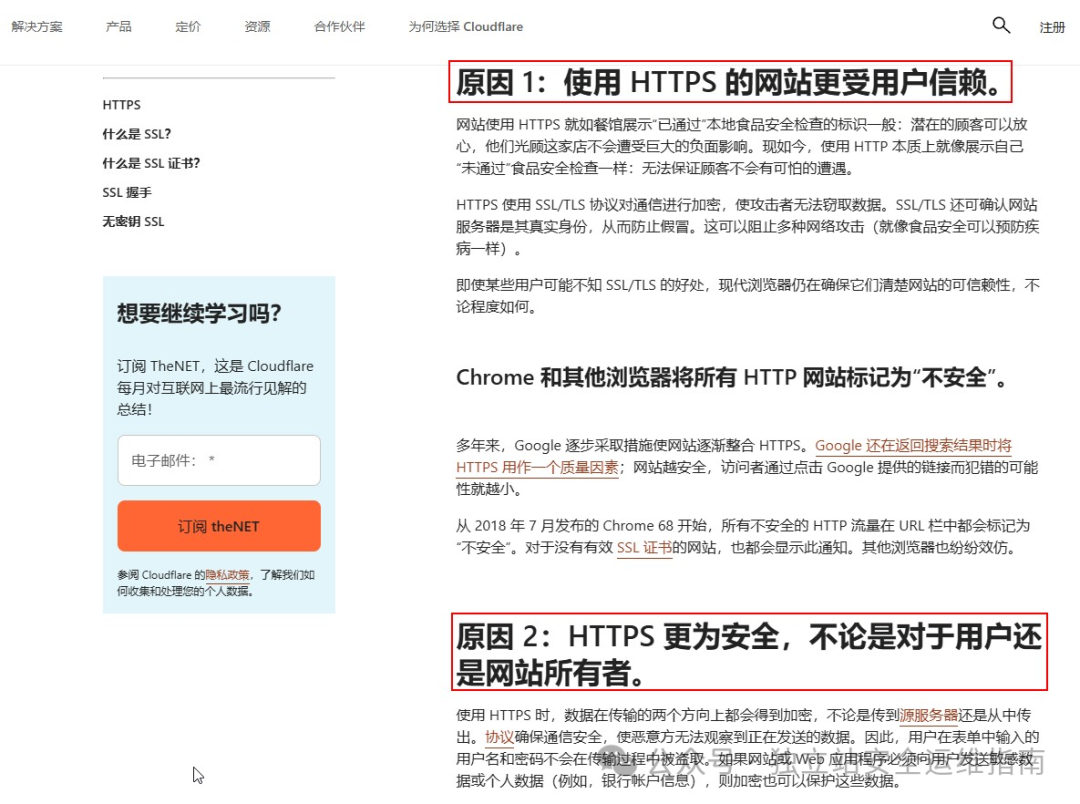
Task: Select the HTTPS sidebar entry
Action: (121, 105)
